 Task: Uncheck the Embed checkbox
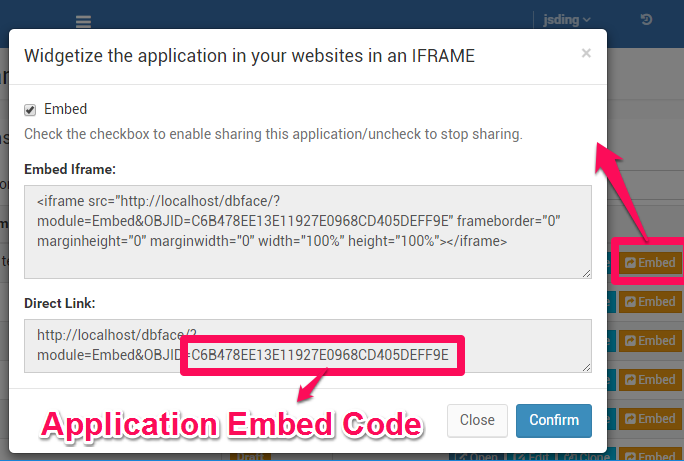pyautogui.click(x=30, y=110)
